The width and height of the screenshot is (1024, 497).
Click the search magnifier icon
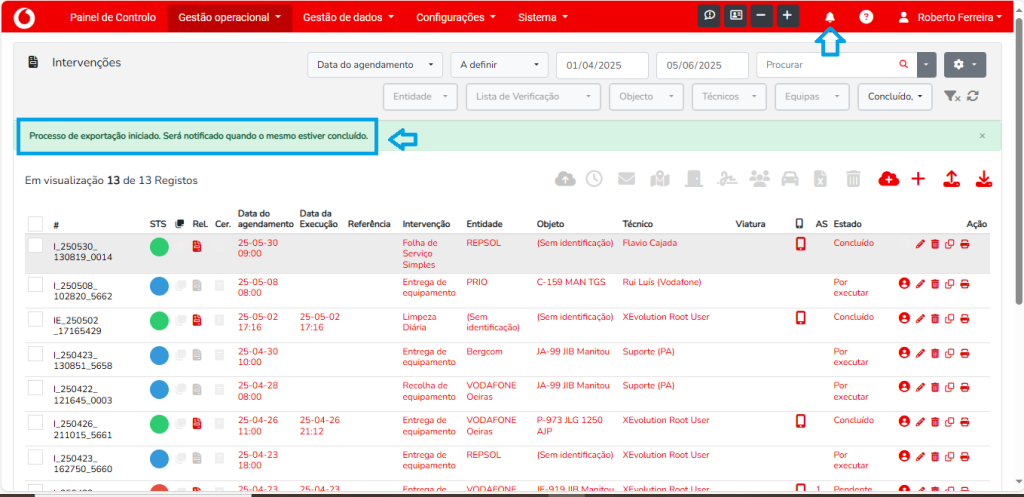[x=904, y=65]
